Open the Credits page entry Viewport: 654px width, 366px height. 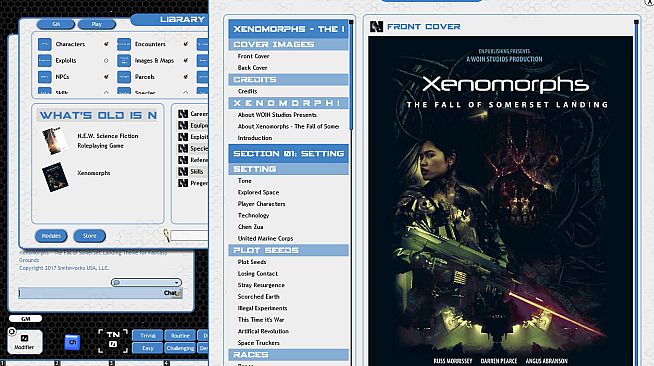coord(247,91)
